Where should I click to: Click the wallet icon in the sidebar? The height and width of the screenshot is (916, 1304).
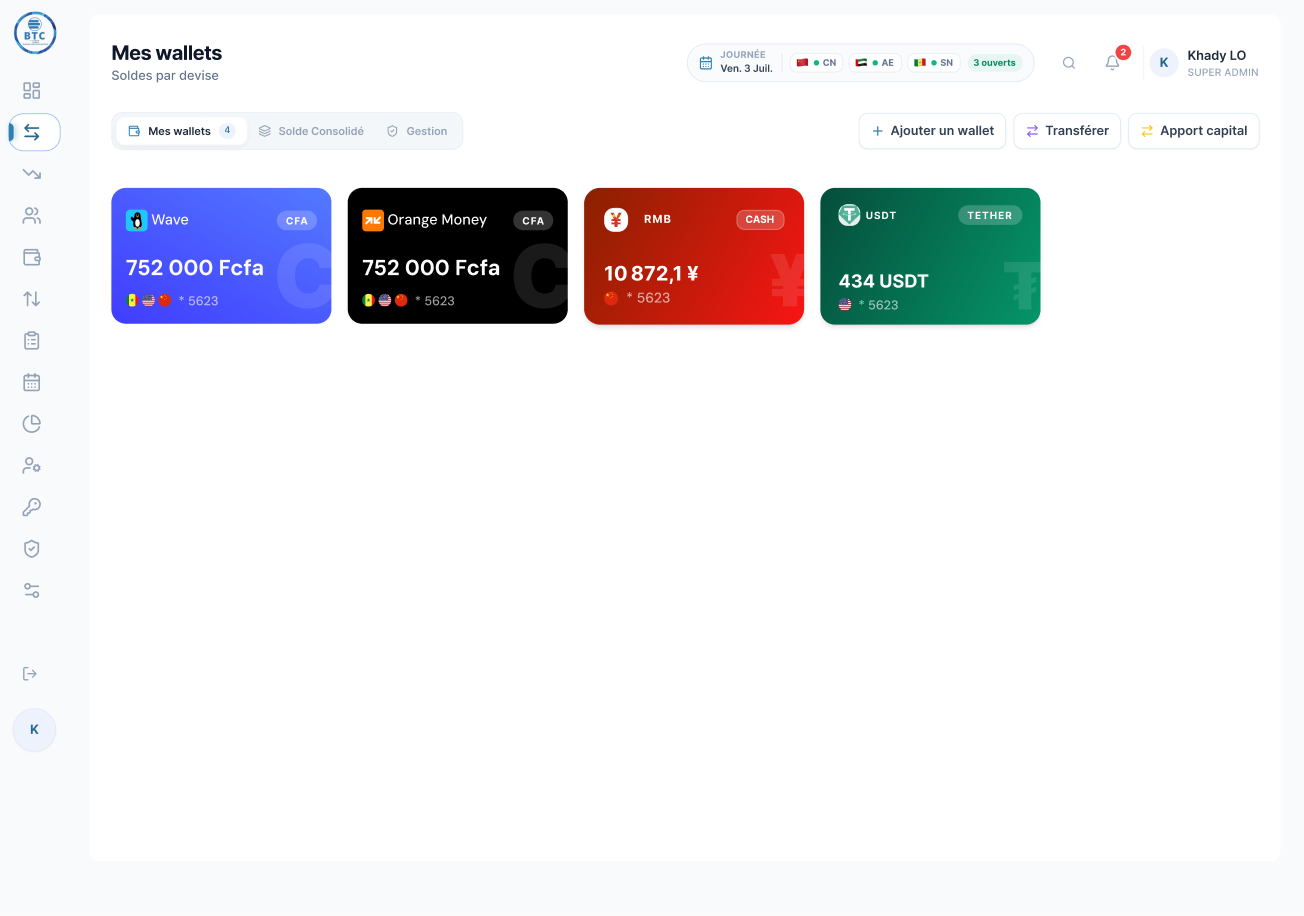pyautogui.click(x=32, y=257)
